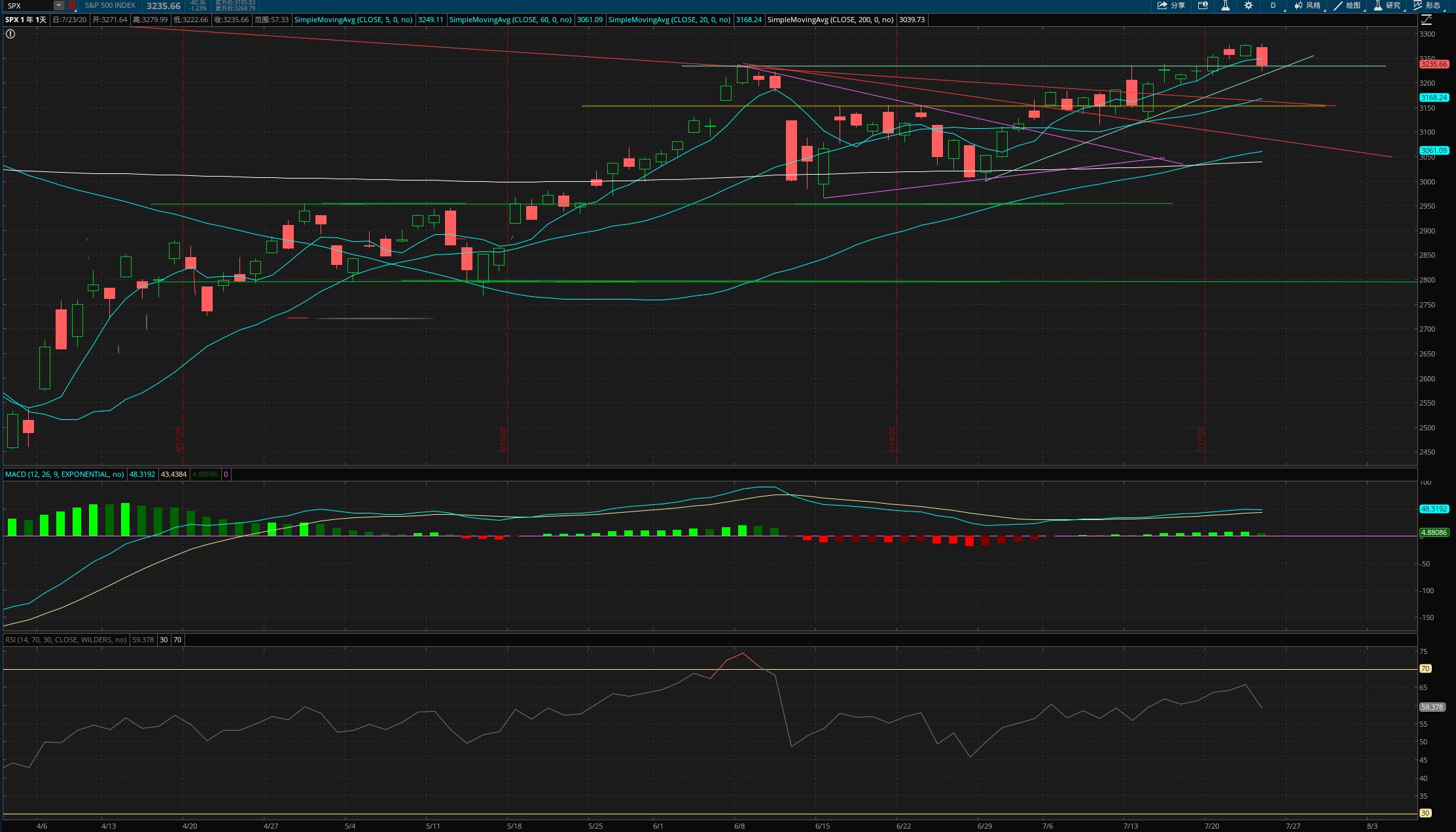Click the RSI 30 oversold level bubble
This screenshot has width=1456, height=832.
coord(1425,813)
